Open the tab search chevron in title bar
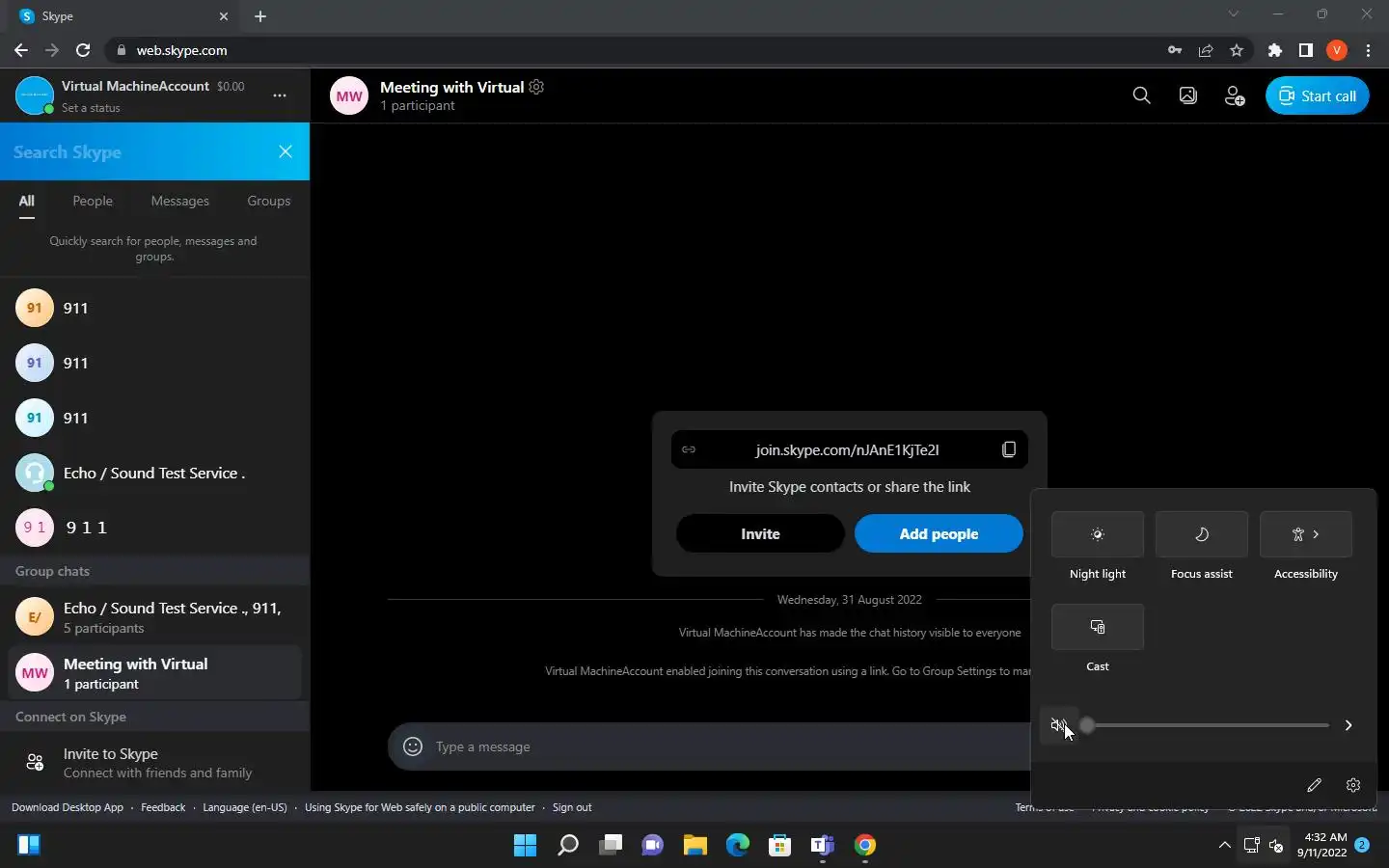Screen dimensions: 1389x868 1233,14
